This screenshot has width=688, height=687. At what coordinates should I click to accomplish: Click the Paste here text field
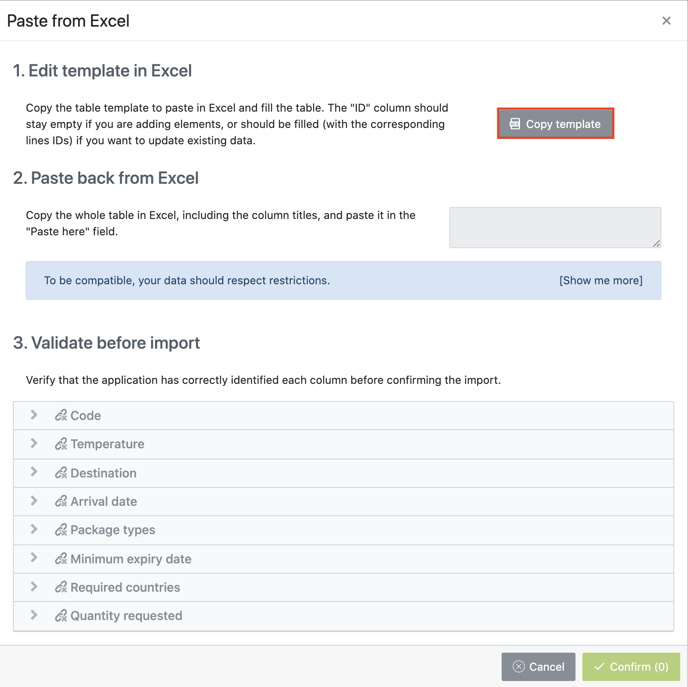point(554,227)
